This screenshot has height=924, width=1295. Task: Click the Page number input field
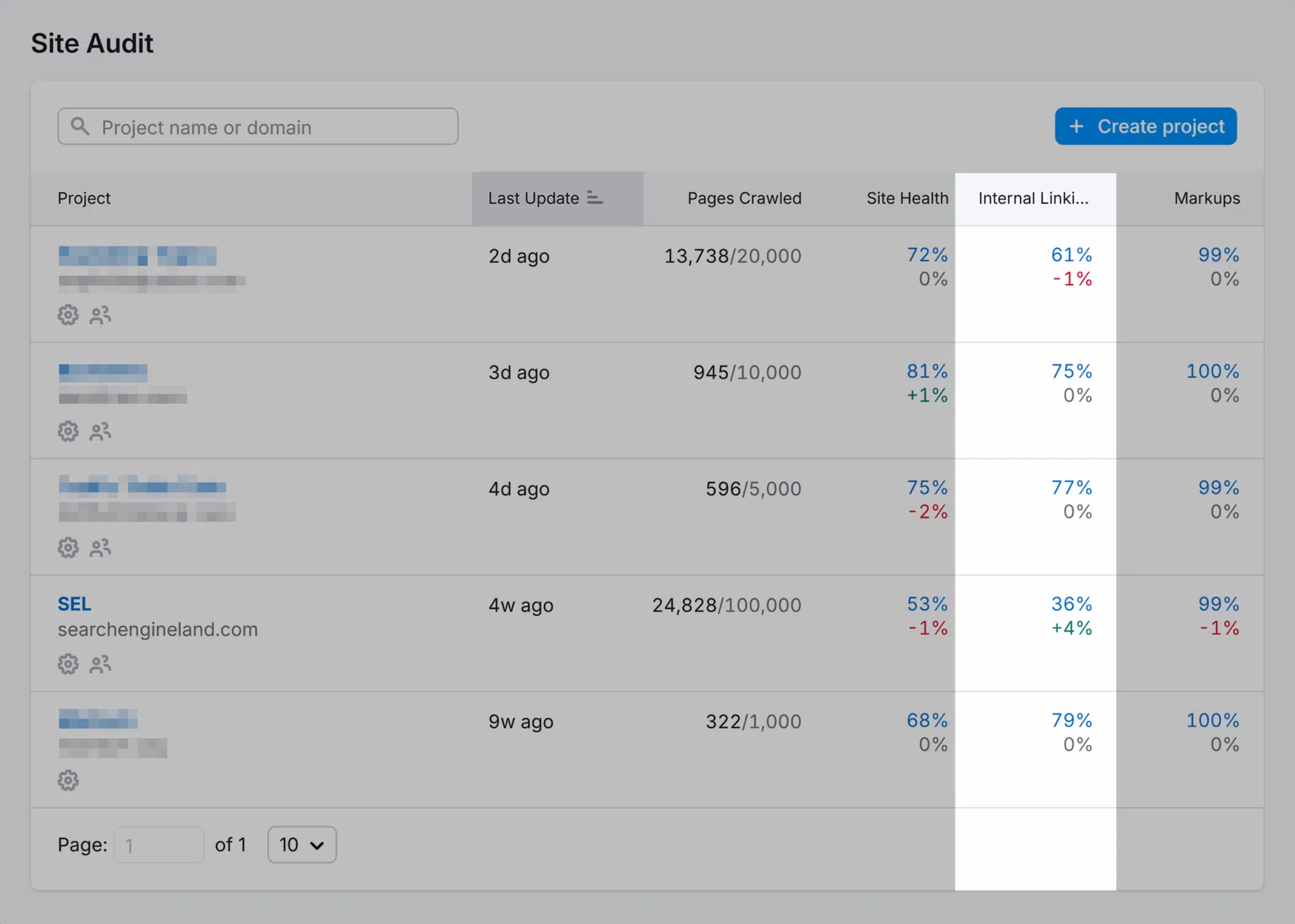159,845
